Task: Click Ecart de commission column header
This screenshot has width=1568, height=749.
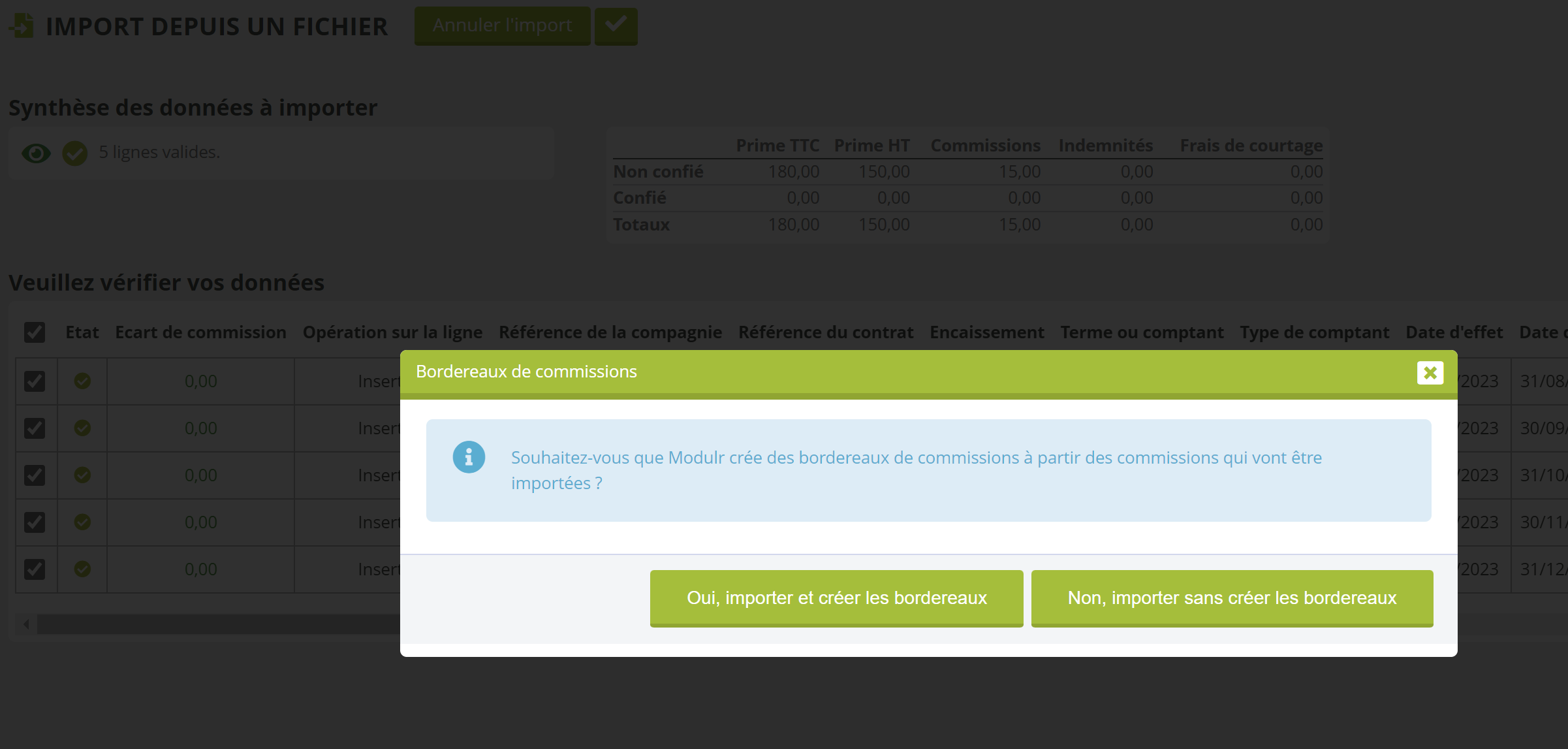Action: pyautogui.click(x=200, y=332)
